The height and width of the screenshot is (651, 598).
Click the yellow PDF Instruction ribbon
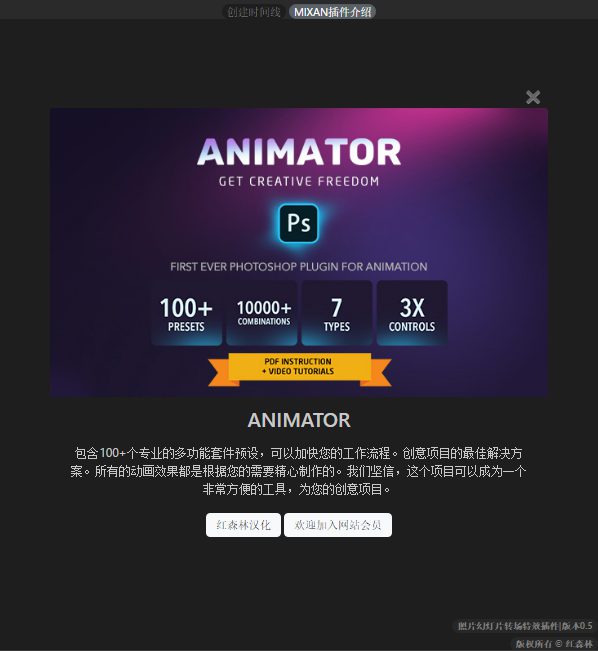coord(299,368)
